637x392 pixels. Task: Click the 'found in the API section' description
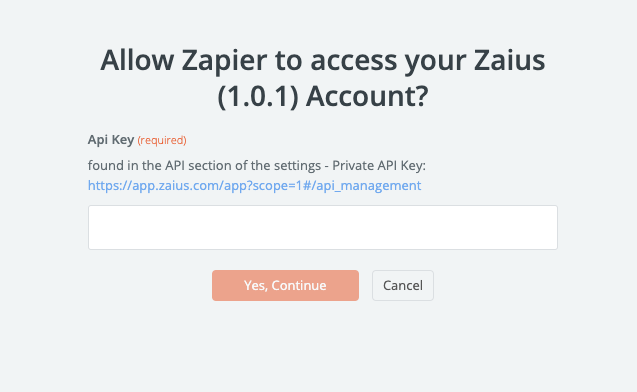pos(257,166)
